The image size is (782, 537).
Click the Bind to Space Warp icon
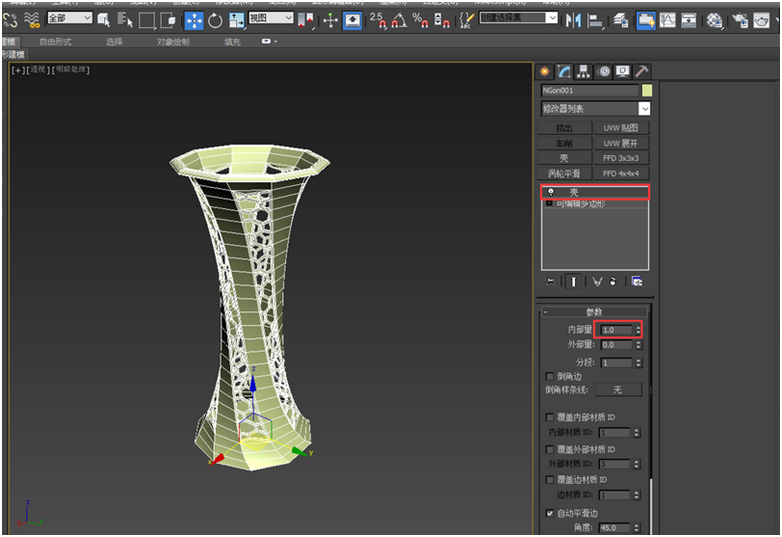pyautogui.click(x=32, y=20)
